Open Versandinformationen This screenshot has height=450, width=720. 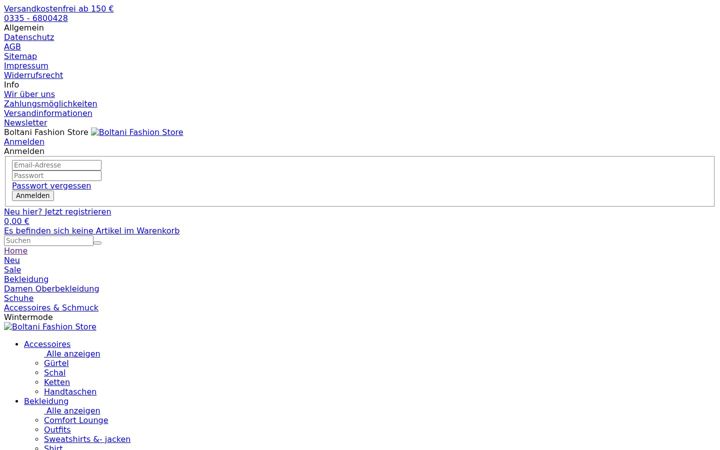(48, 113)
